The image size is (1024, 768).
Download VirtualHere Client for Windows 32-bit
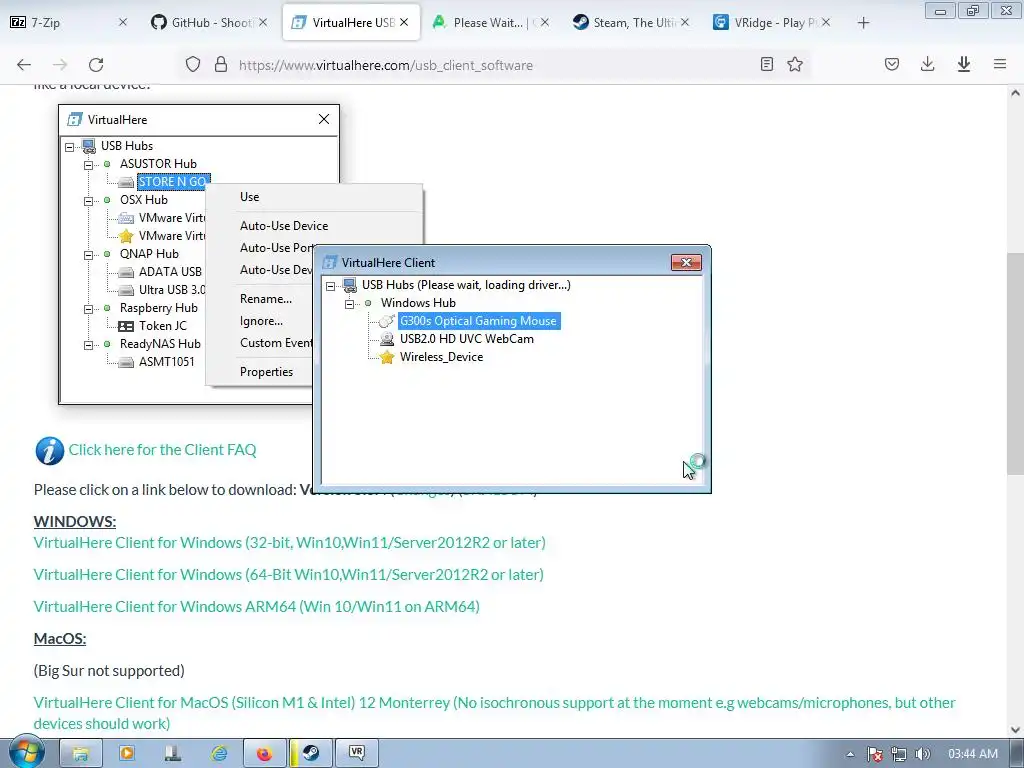click(289, 543)
